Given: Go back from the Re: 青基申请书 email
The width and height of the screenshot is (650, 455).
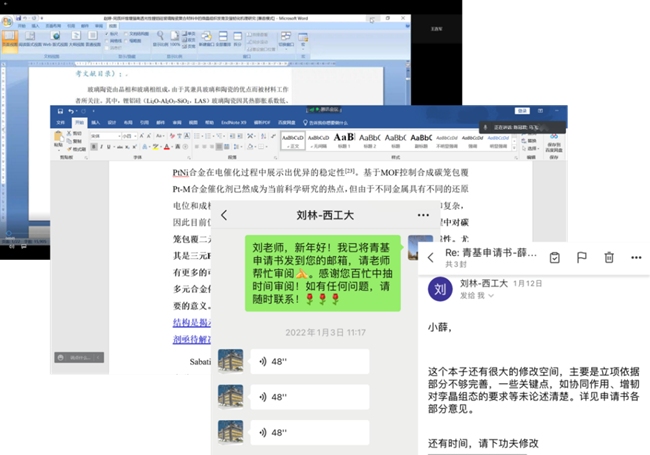Looking at the screenshot, I should [x=432, y=257].
